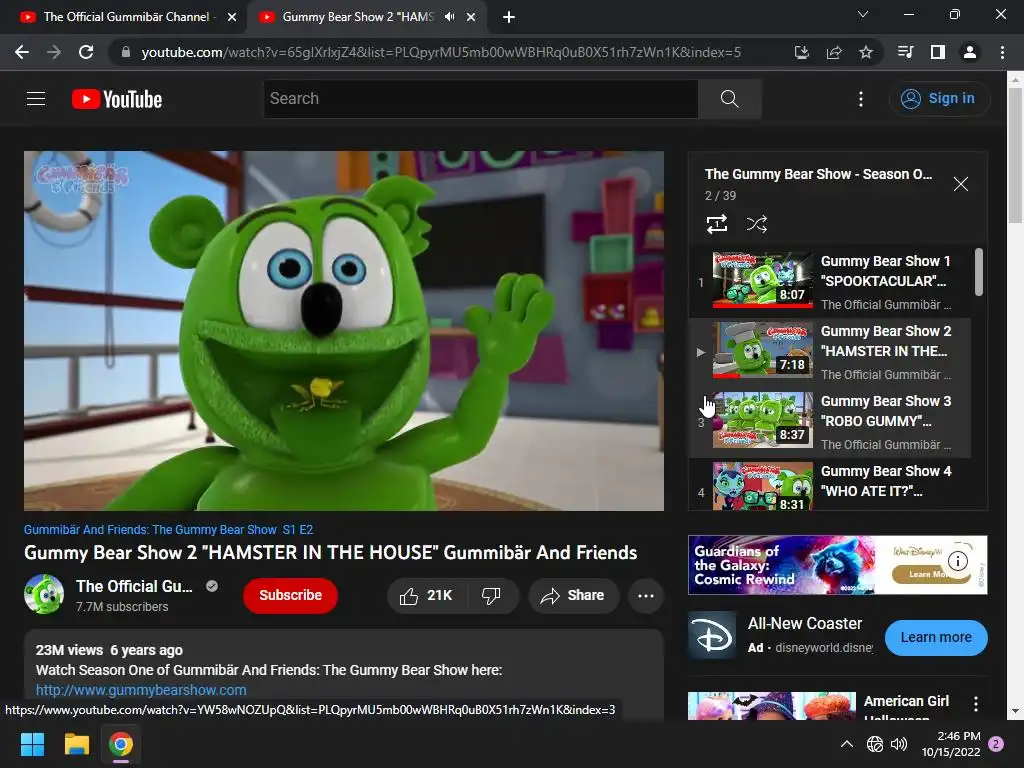Image resolution: width=1024 pixels, height=768 pixels.
Task: Click Learn more on the Disney ad
Action: pos(936,637)
